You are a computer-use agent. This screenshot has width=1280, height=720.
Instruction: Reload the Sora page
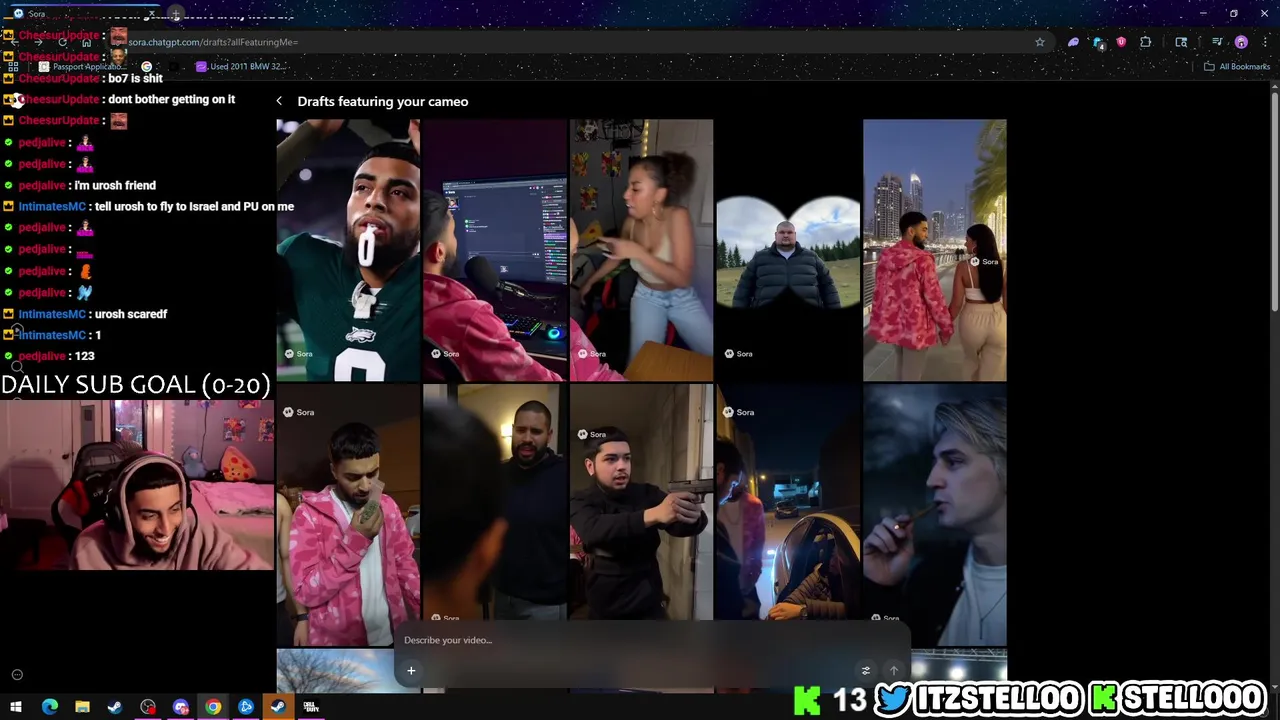point(62,42)
